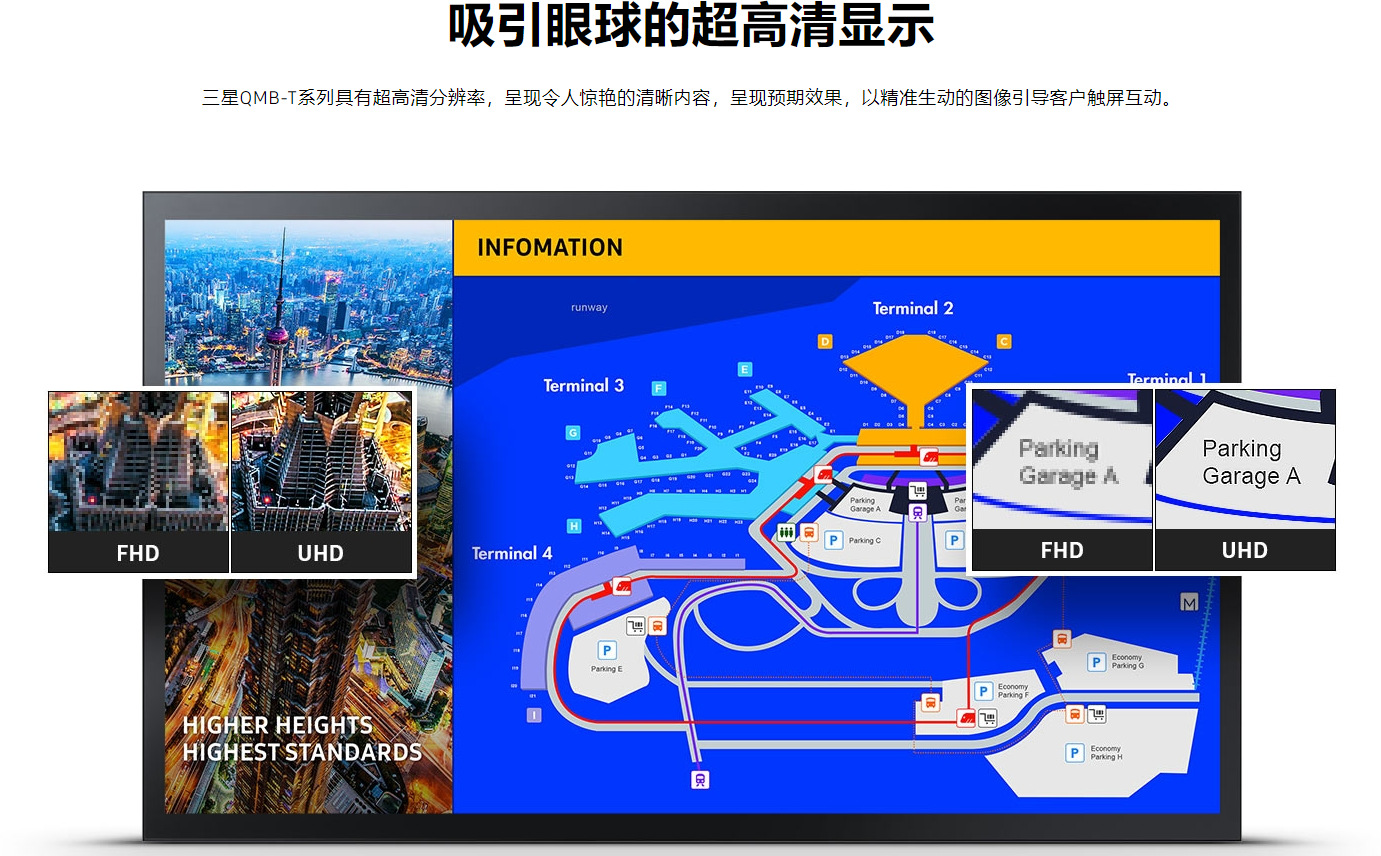Click the UHD caption under the city thumbnail
The width and height of the screenshot is (1381, 856).
coord(321,553)
